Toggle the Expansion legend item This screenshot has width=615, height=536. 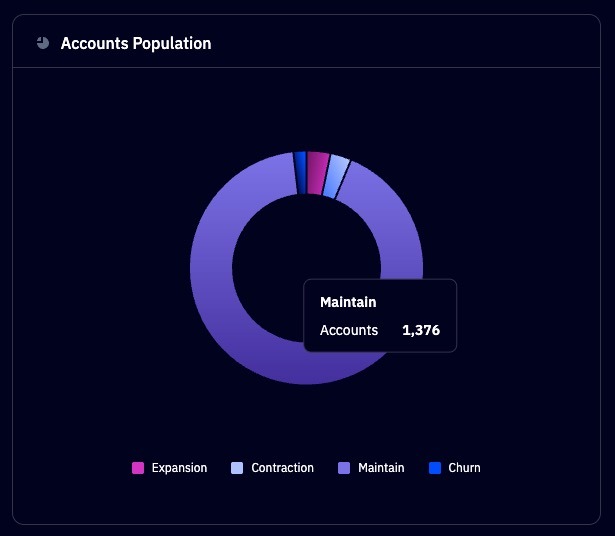[x=169, y=468]
